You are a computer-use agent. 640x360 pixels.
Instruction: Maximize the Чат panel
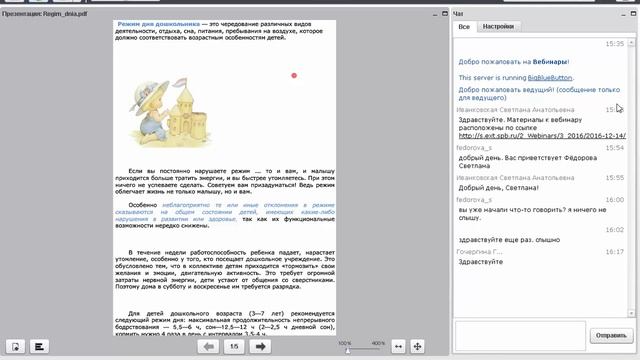pos(633,13)
